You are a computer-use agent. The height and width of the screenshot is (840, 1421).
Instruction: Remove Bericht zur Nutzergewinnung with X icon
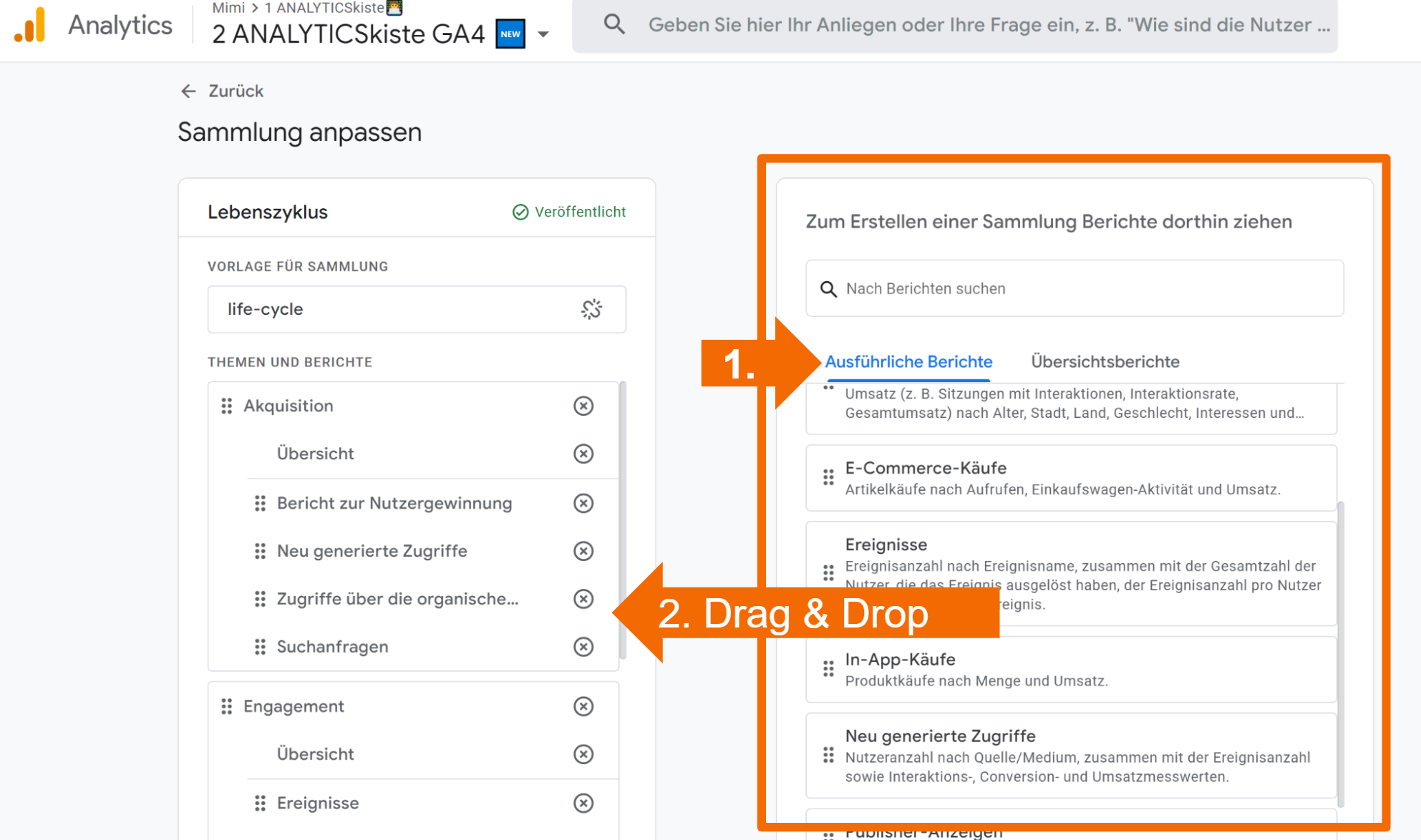coord(583,503)
